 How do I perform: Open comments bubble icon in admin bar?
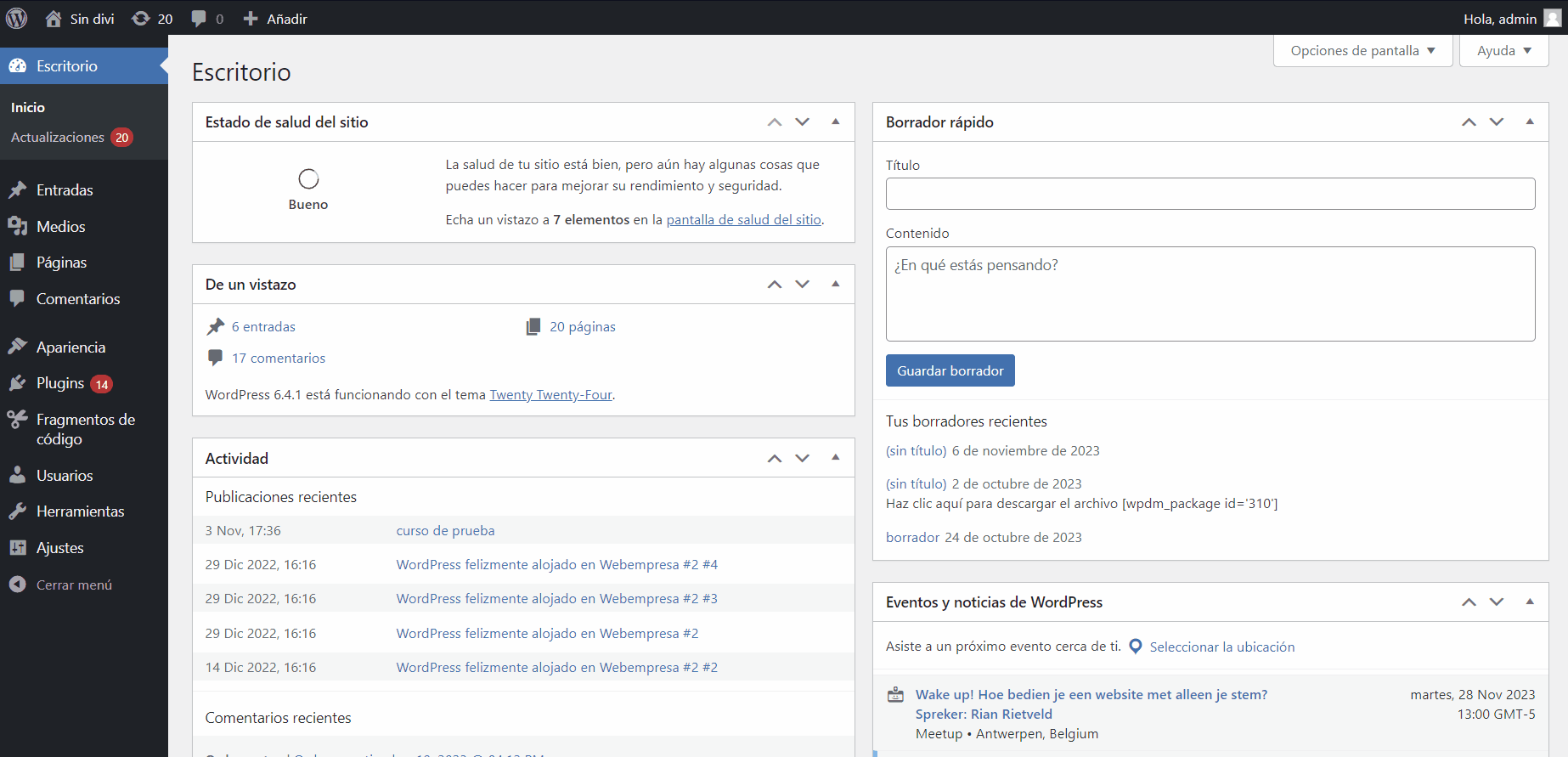coord(199,19)
